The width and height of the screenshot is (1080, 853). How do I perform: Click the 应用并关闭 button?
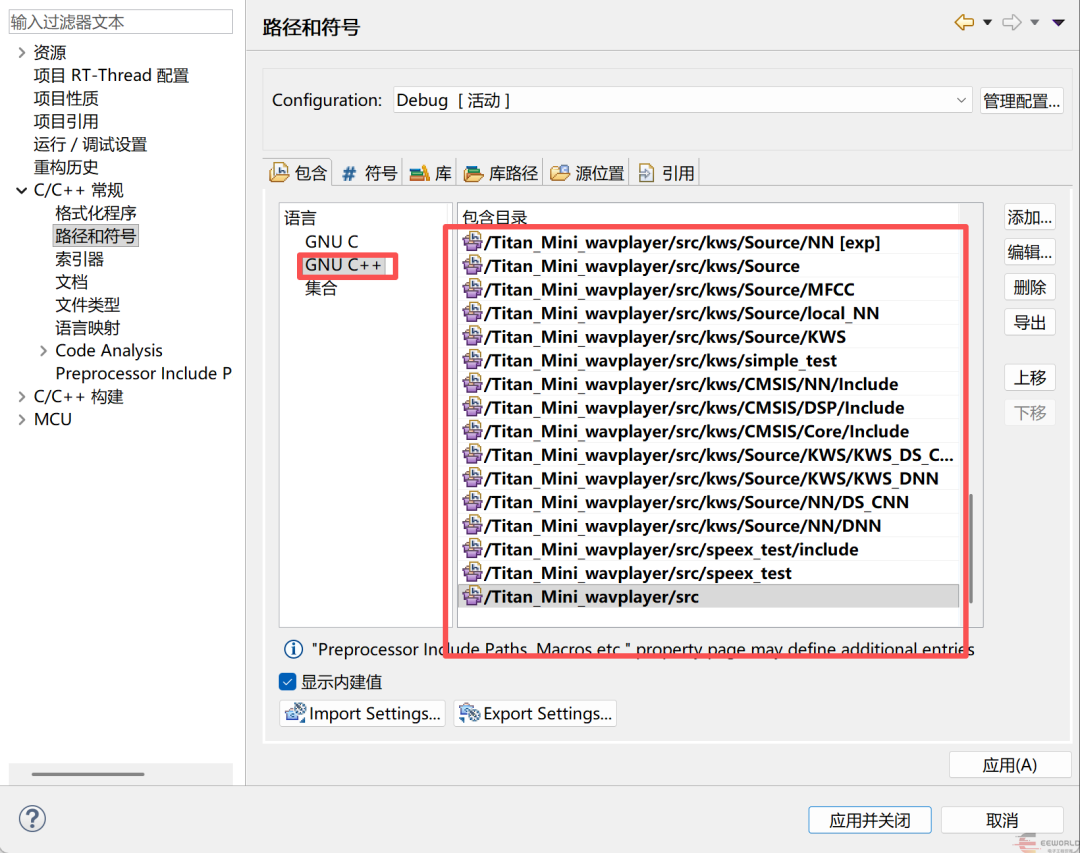coord(870,820)
